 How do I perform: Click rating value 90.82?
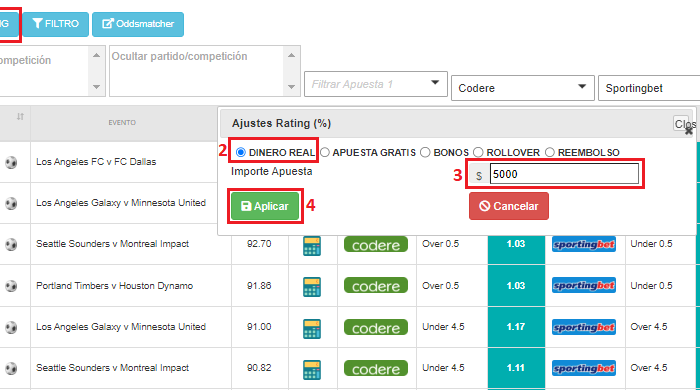click(259, 368)
